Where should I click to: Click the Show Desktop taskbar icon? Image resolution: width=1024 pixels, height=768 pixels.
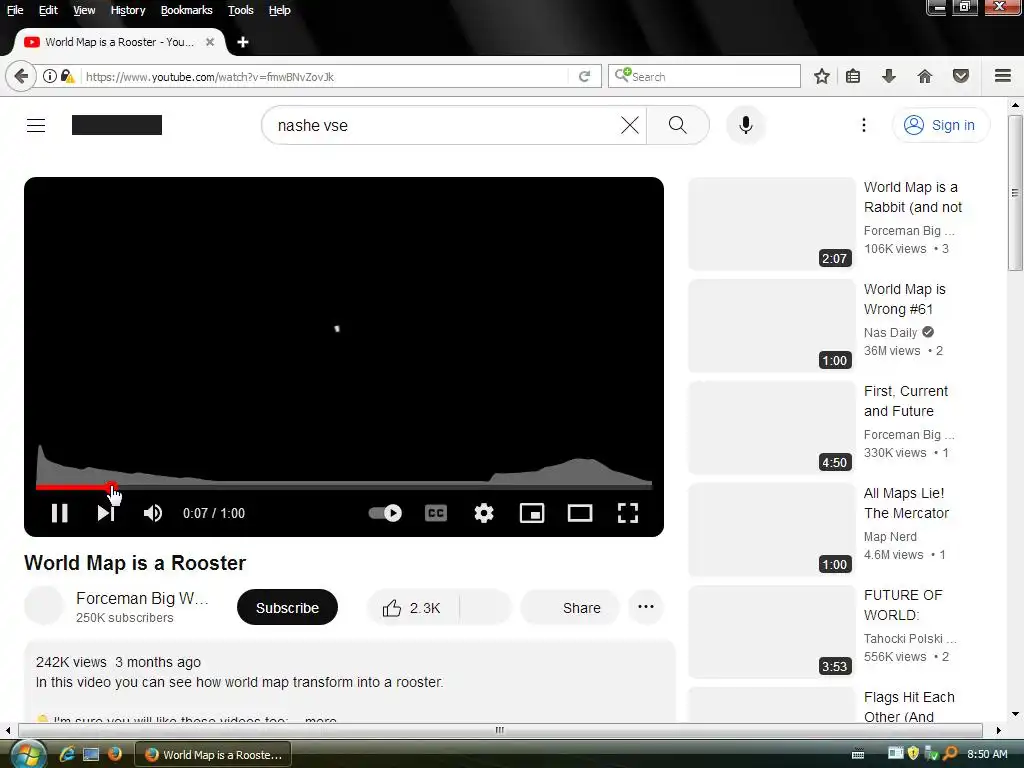(91, 754)
